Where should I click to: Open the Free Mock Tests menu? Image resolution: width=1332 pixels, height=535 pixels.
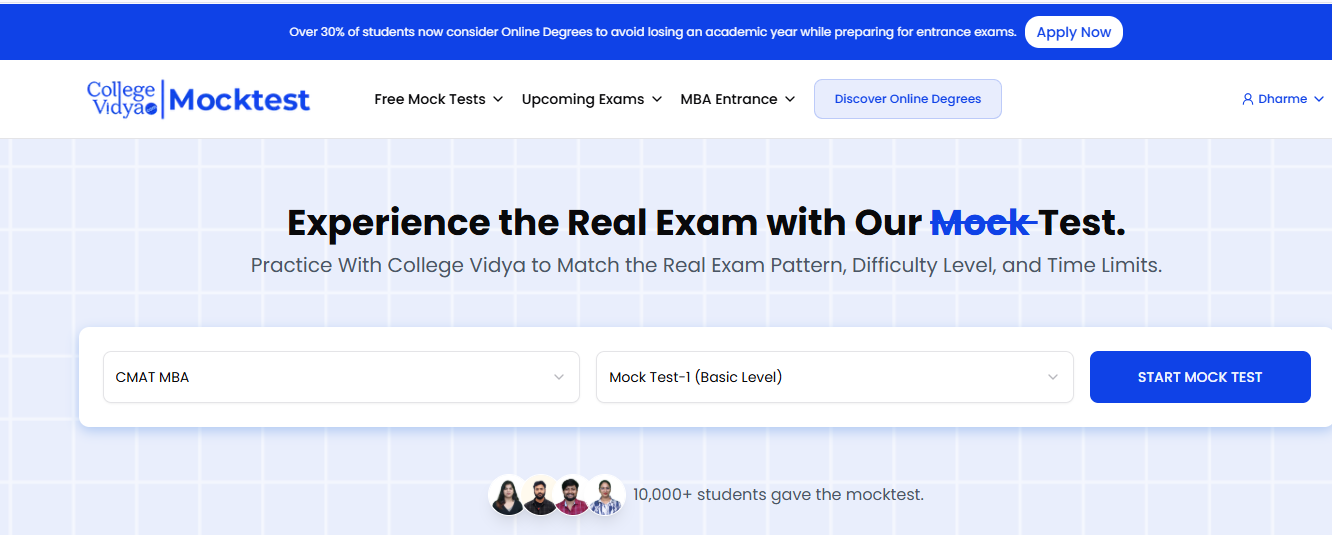tap(439, 99)
